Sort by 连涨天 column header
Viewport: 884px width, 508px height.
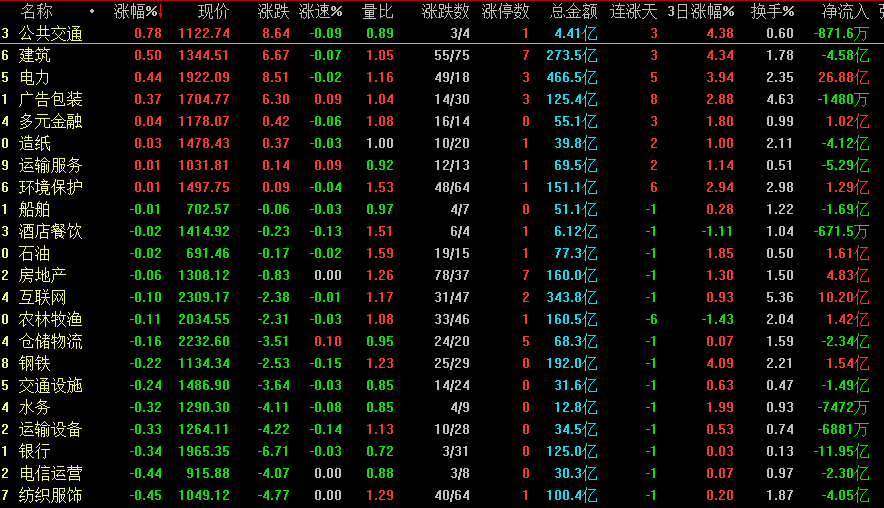click(x=634, y=11)
